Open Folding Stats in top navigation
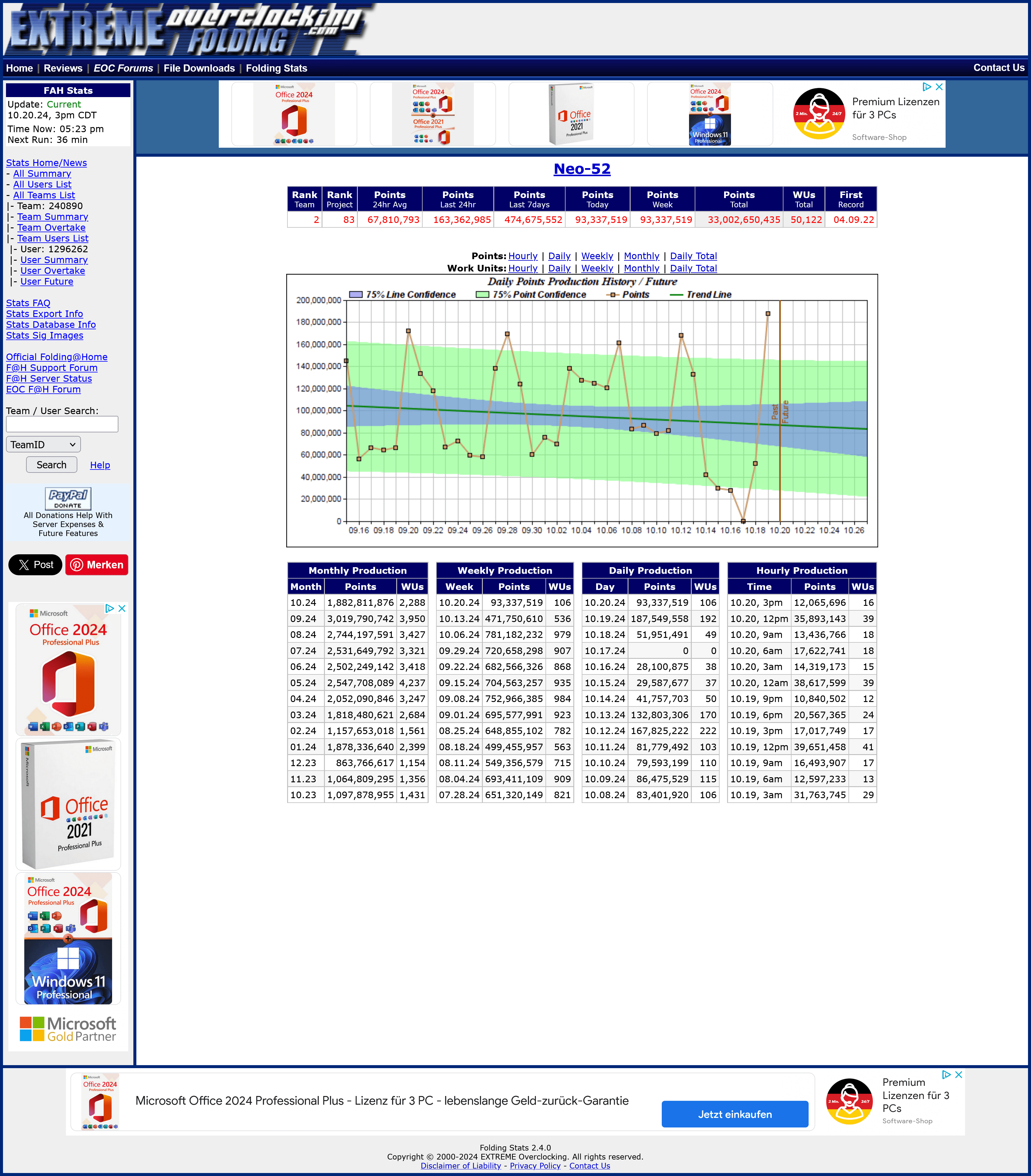Viewport: 1031px width, 1176px height. click(x=276, y=68)
